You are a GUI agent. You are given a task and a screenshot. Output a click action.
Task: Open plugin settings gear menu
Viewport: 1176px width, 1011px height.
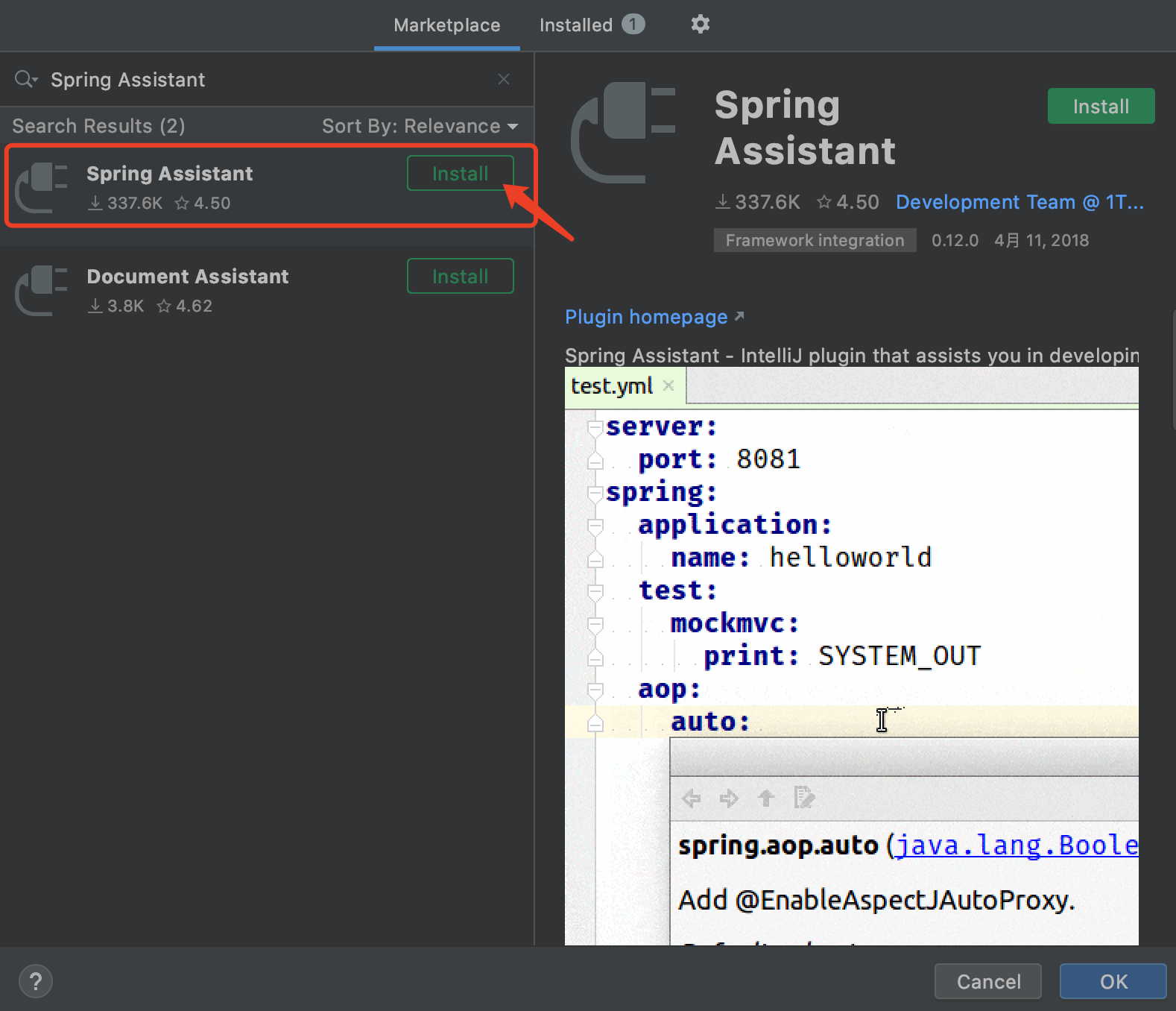pos(700,25)
